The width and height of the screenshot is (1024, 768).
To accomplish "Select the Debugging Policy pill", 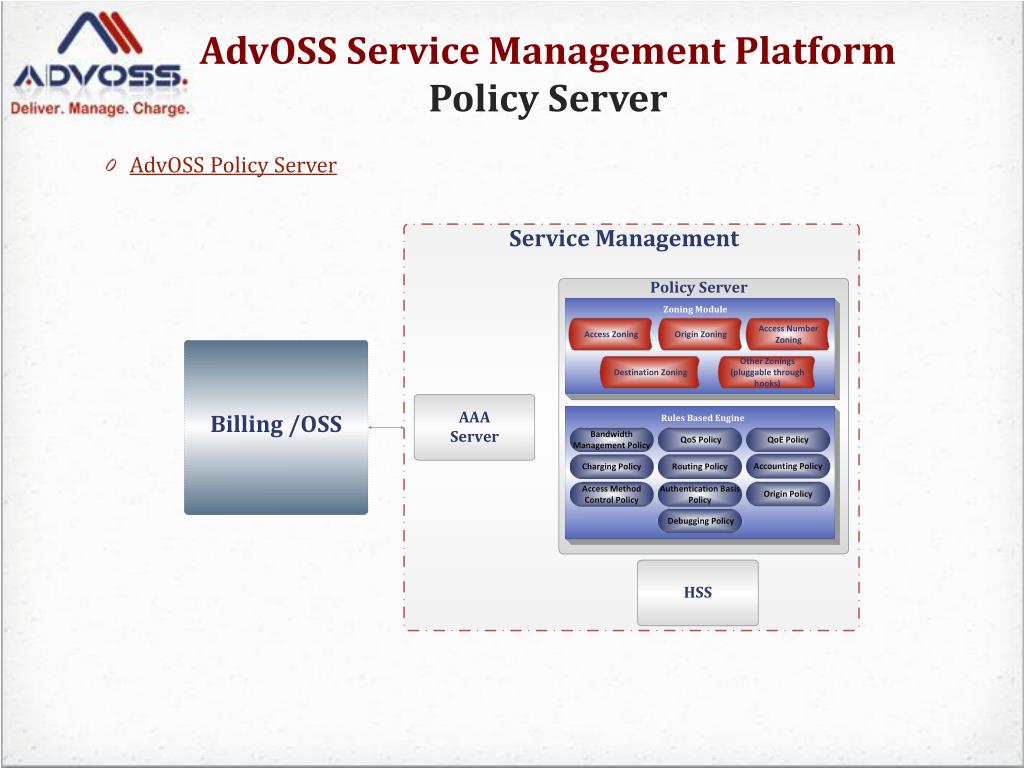I will point(700,521).
